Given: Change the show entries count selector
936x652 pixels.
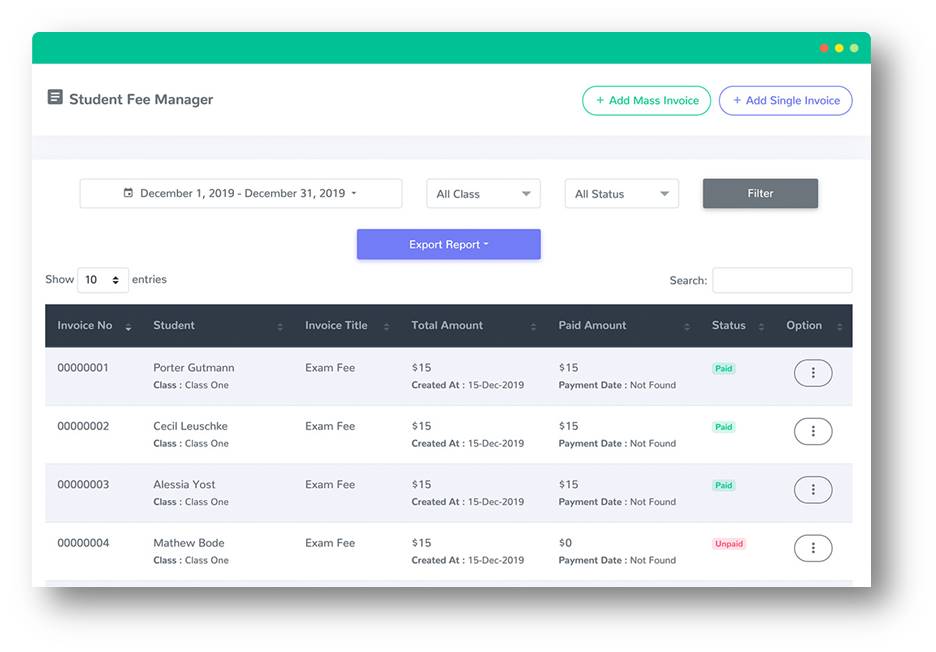Looking at the screenshot, I should 103,280.
